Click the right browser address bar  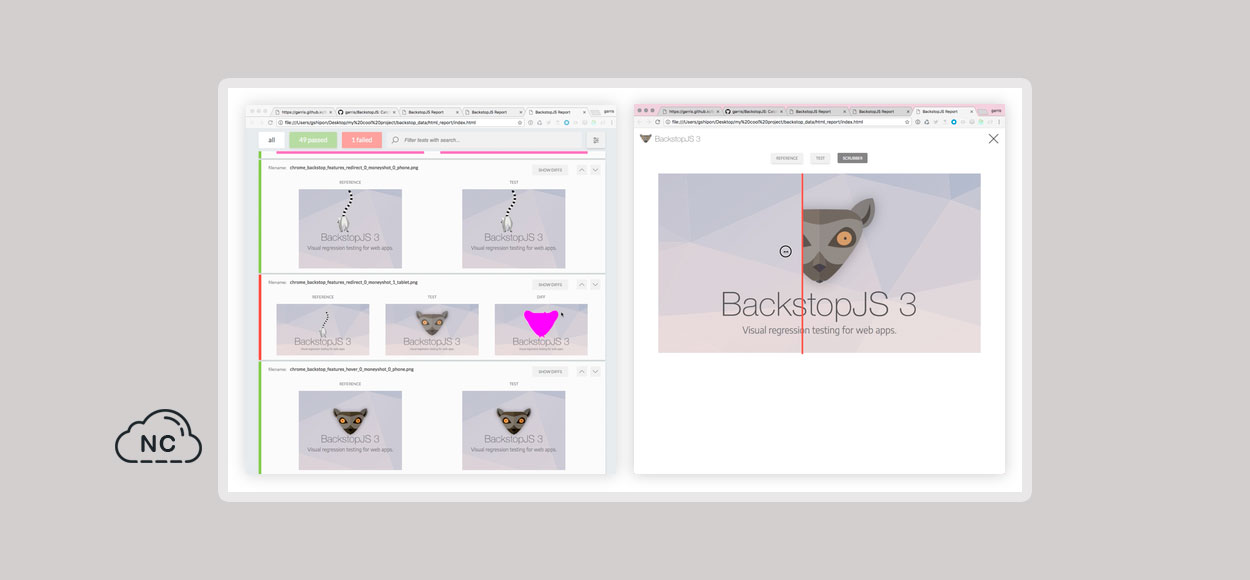point(788,122)
